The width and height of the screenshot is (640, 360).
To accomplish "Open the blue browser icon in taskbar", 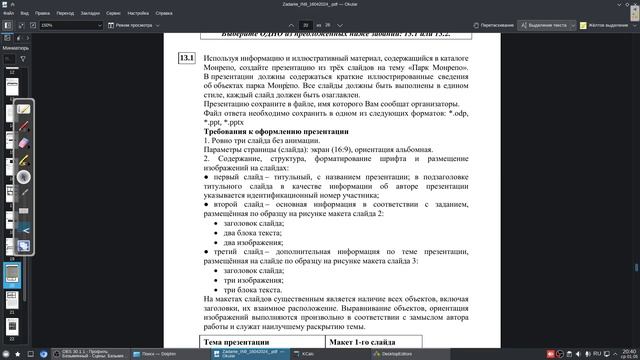I will pos(44,354).
